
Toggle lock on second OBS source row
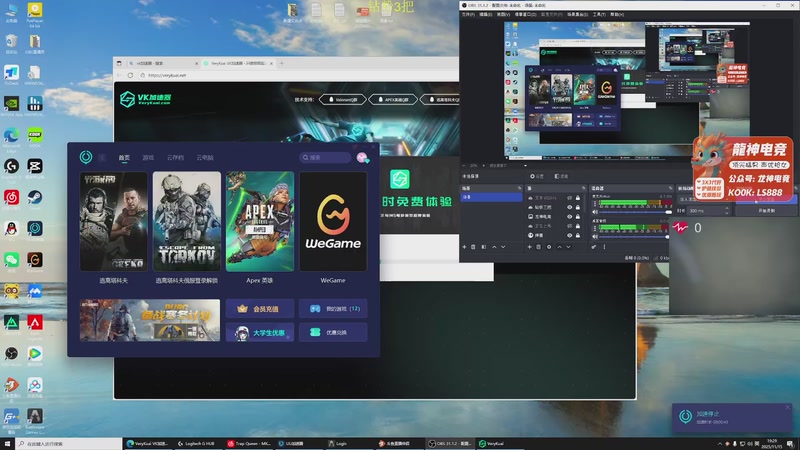point(578,208)
